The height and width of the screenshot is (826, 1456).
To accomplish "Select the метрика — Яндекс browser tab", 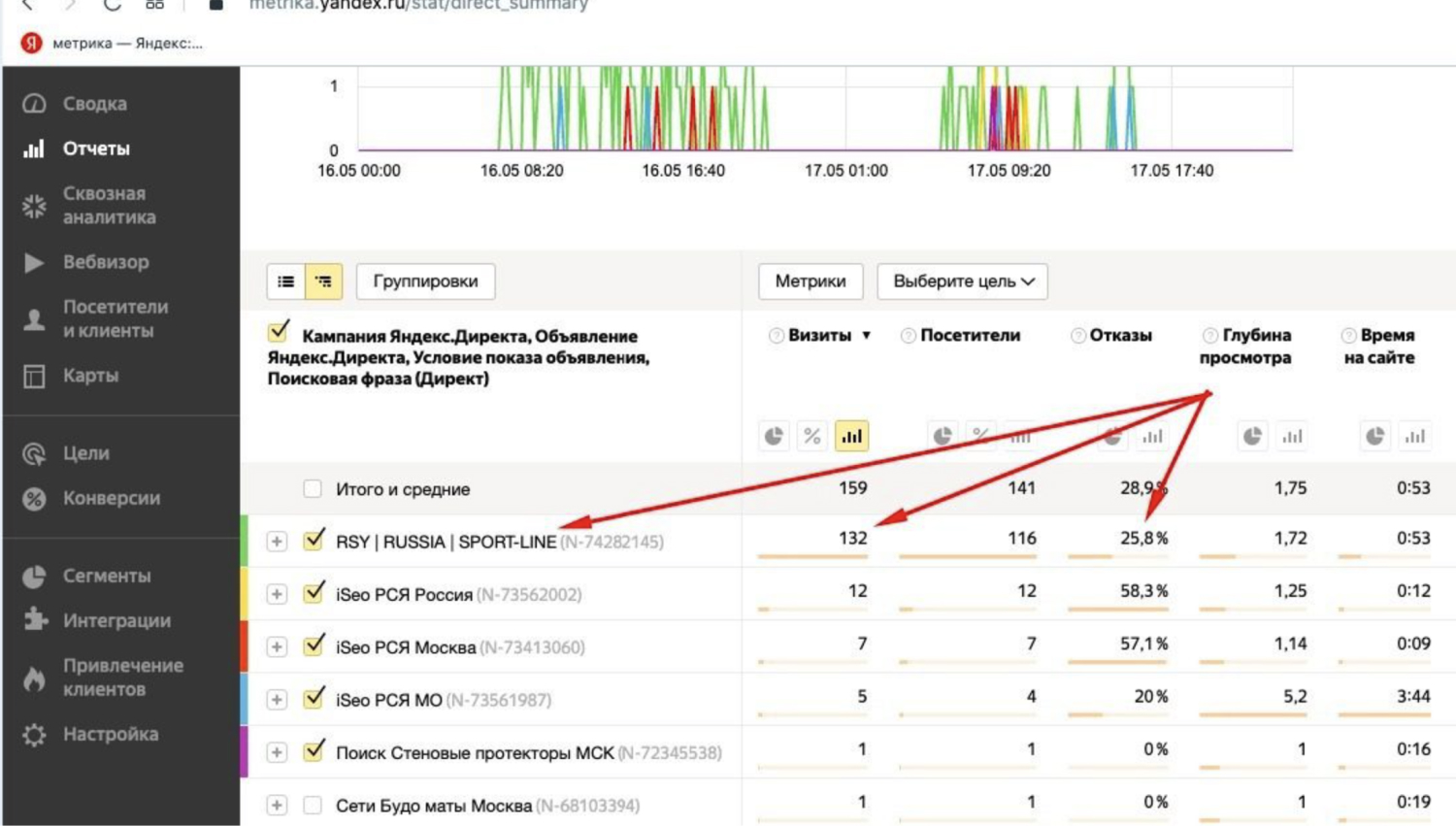I will tap(112, 43).
